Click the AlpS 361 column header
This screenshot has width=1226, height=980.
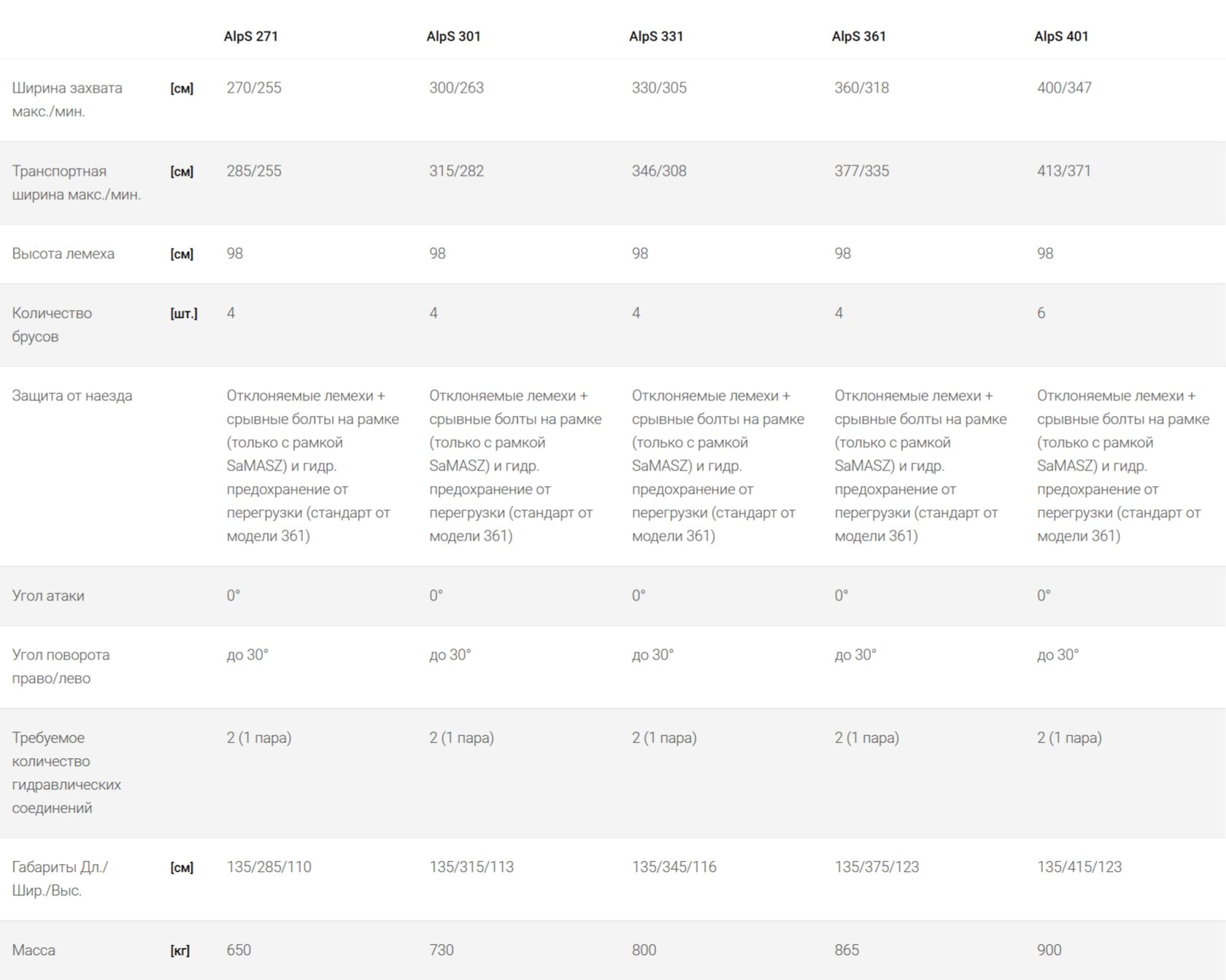tap(858, 36)
